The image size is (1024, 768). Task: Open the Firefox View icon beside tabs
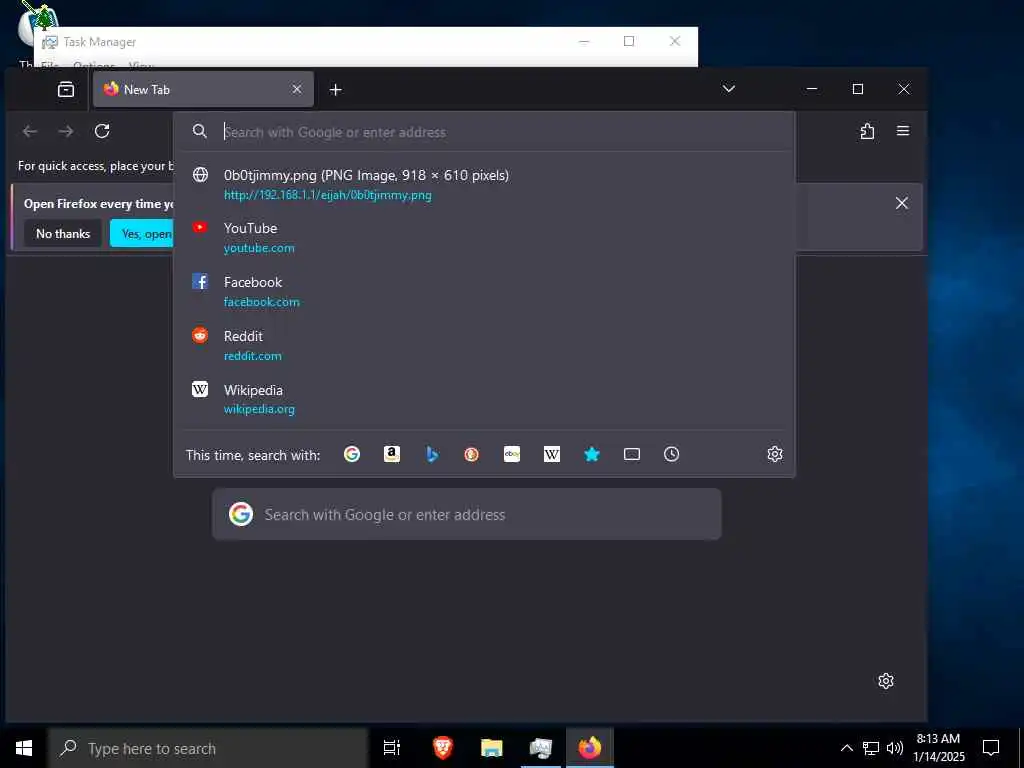(66, 89)
